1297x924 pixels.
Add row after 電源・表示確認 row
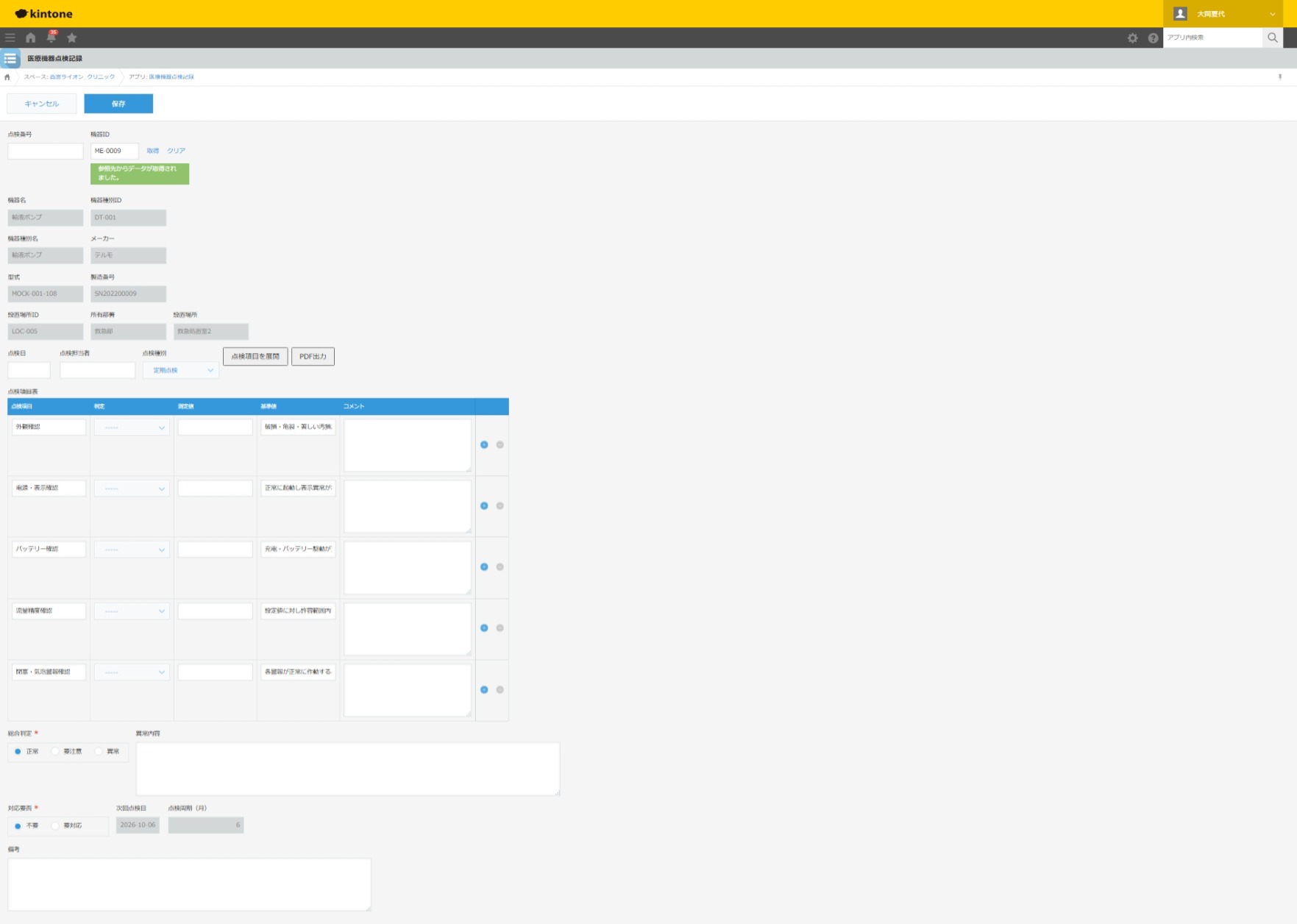point(484,505)
